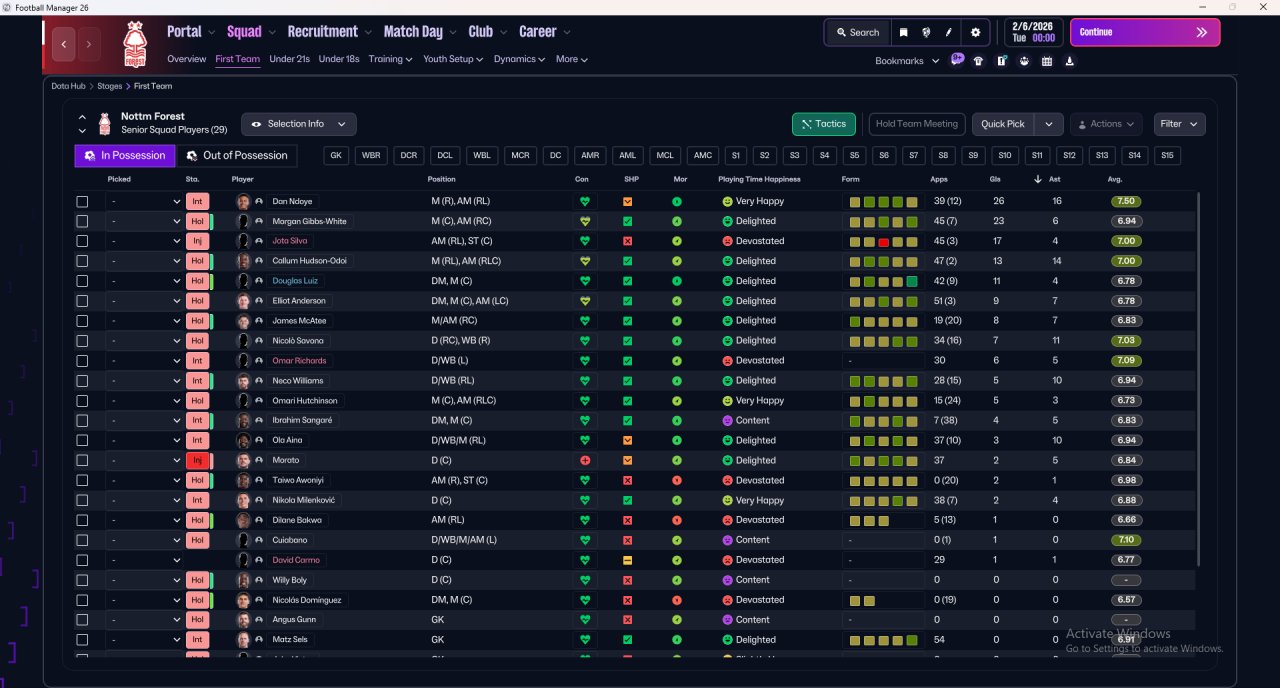Open the Tactics button
The width and height of the screenshot is (1280, 688).
824,124
